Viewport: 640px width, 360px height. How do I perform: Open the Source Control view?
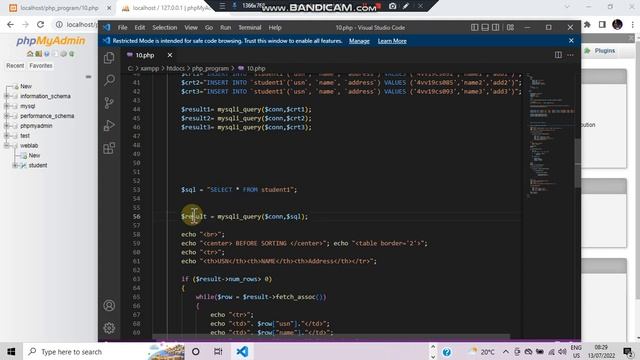[109, 102]
